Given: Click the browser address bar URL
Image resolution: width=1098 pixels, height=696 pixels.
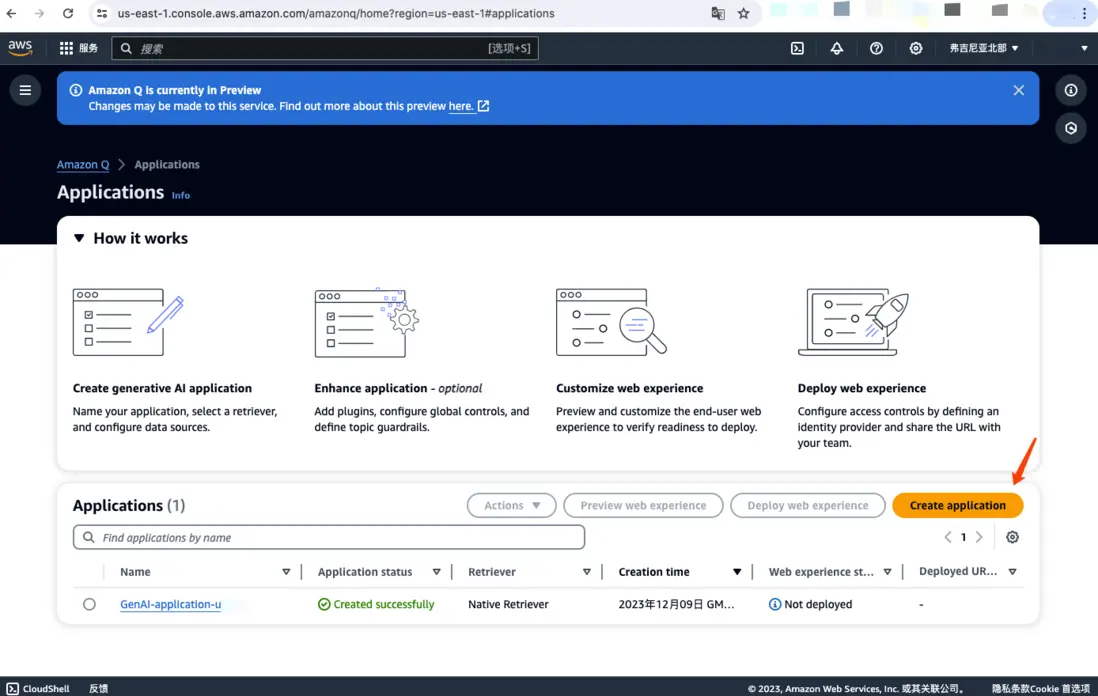Looking at the screenshot, I should [x=336, y=13].
